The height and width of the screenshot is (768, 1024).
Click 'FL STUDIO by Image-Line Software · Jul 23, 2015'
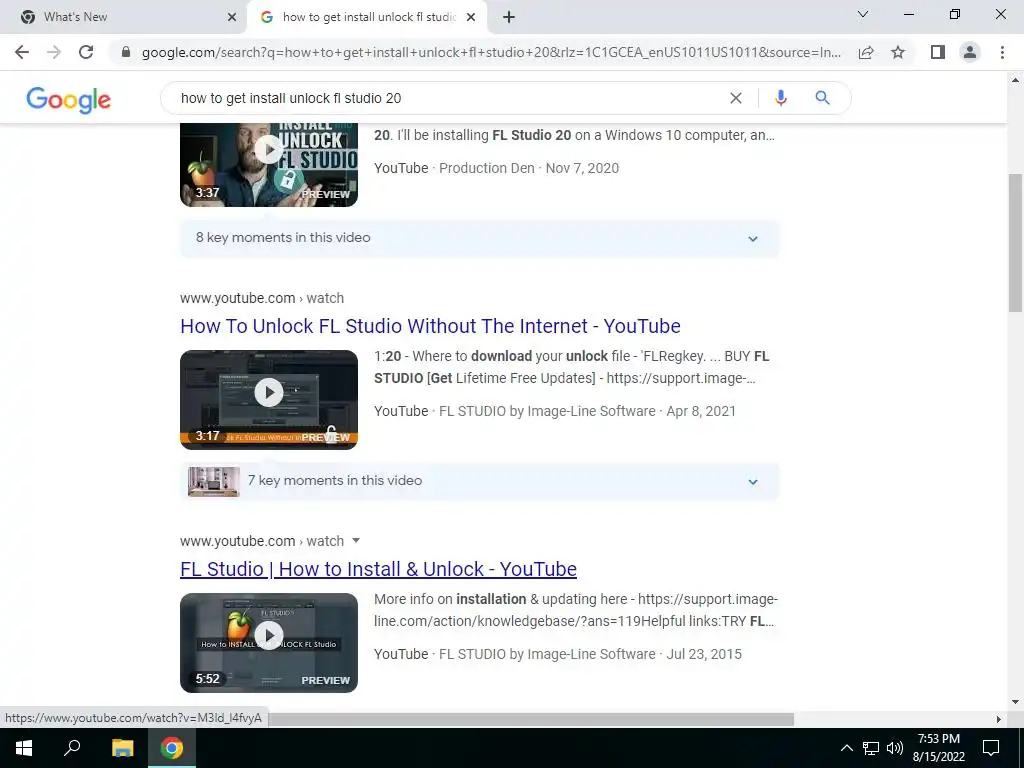590,654
